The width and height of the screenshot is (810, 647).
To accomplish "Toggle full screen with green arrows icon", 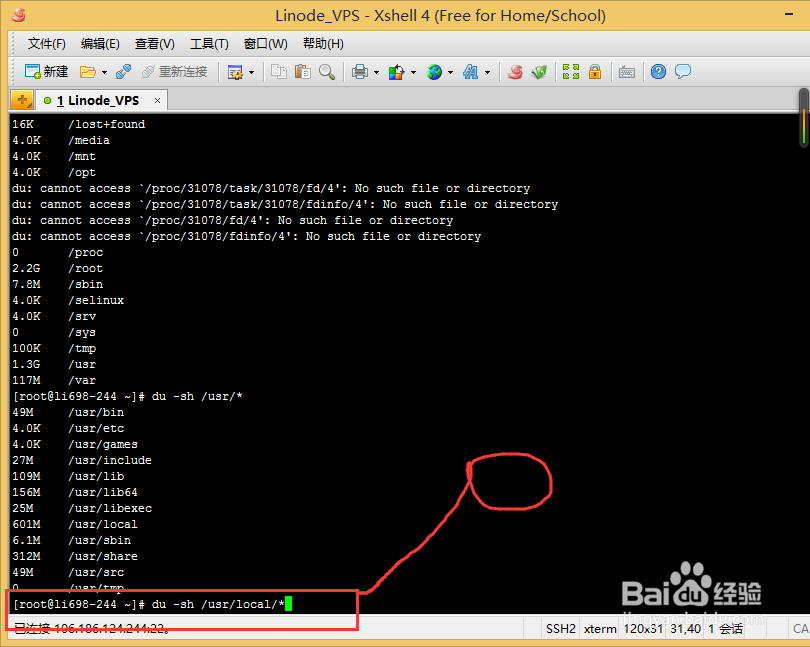I will coord(570,71).
